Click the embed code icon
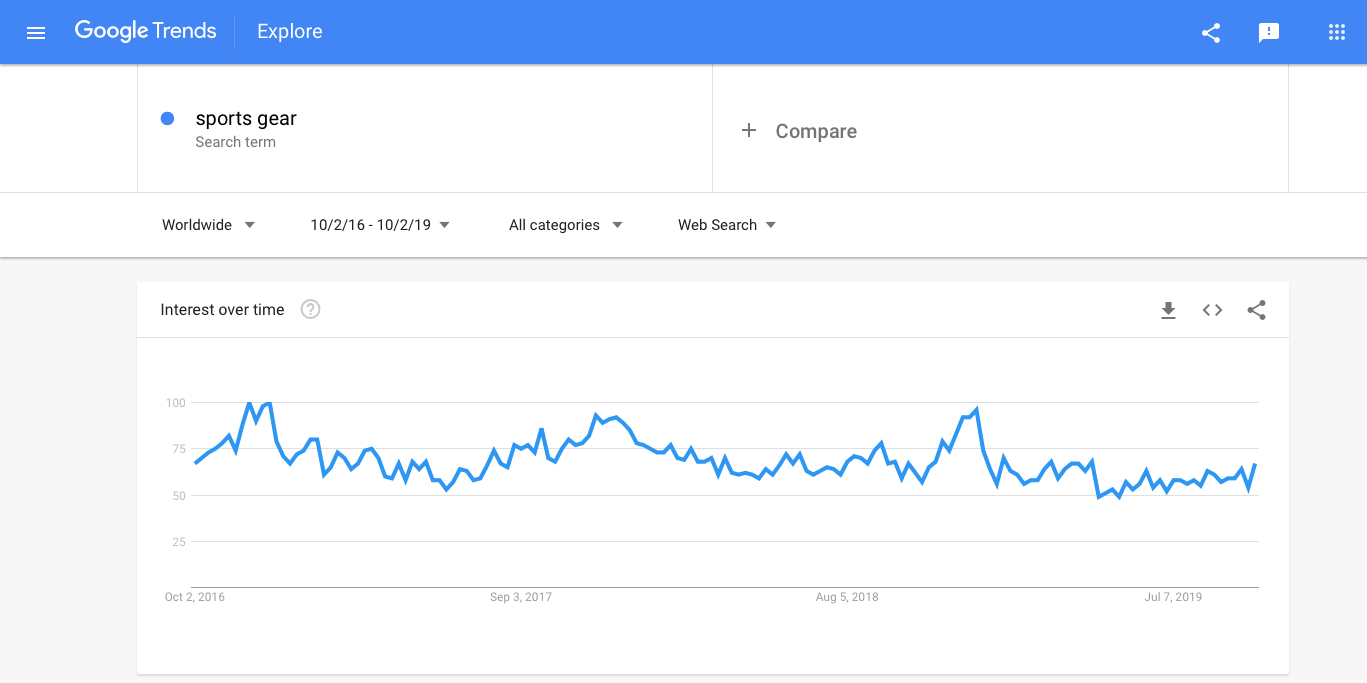 pos(1212,310)
